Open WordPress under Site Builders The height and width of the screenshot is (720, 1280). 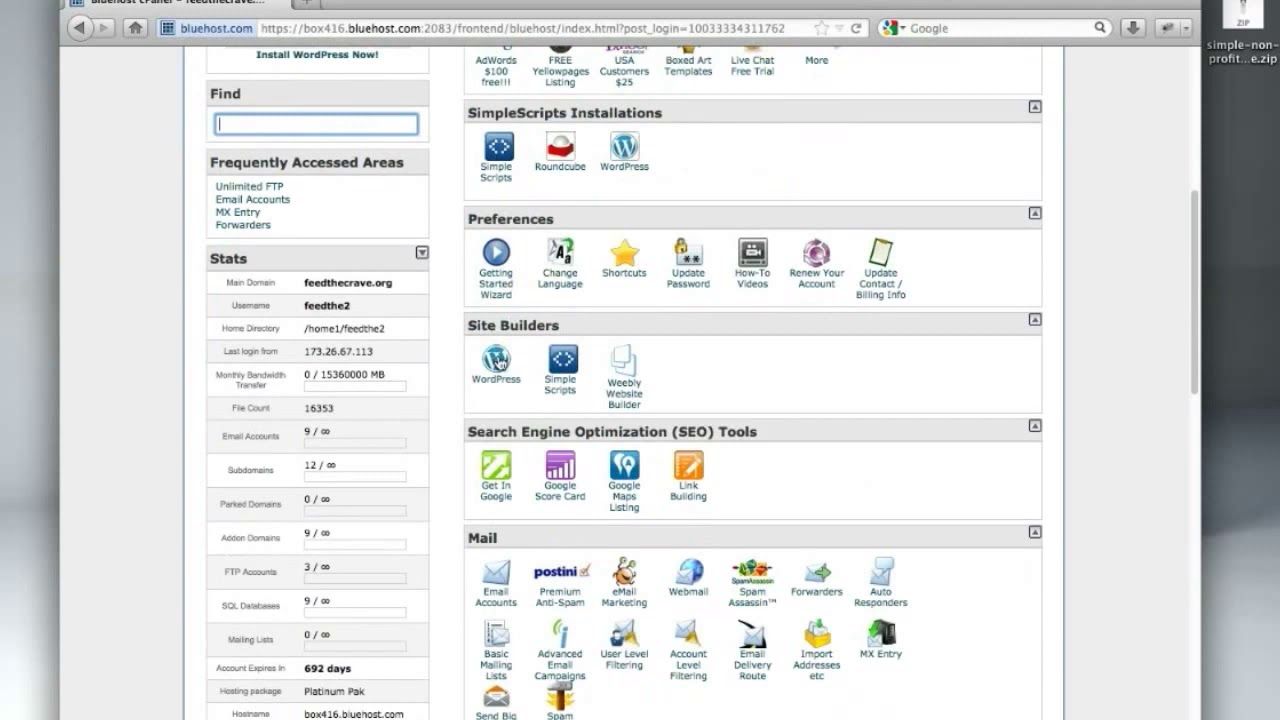(x=496, y=364)
